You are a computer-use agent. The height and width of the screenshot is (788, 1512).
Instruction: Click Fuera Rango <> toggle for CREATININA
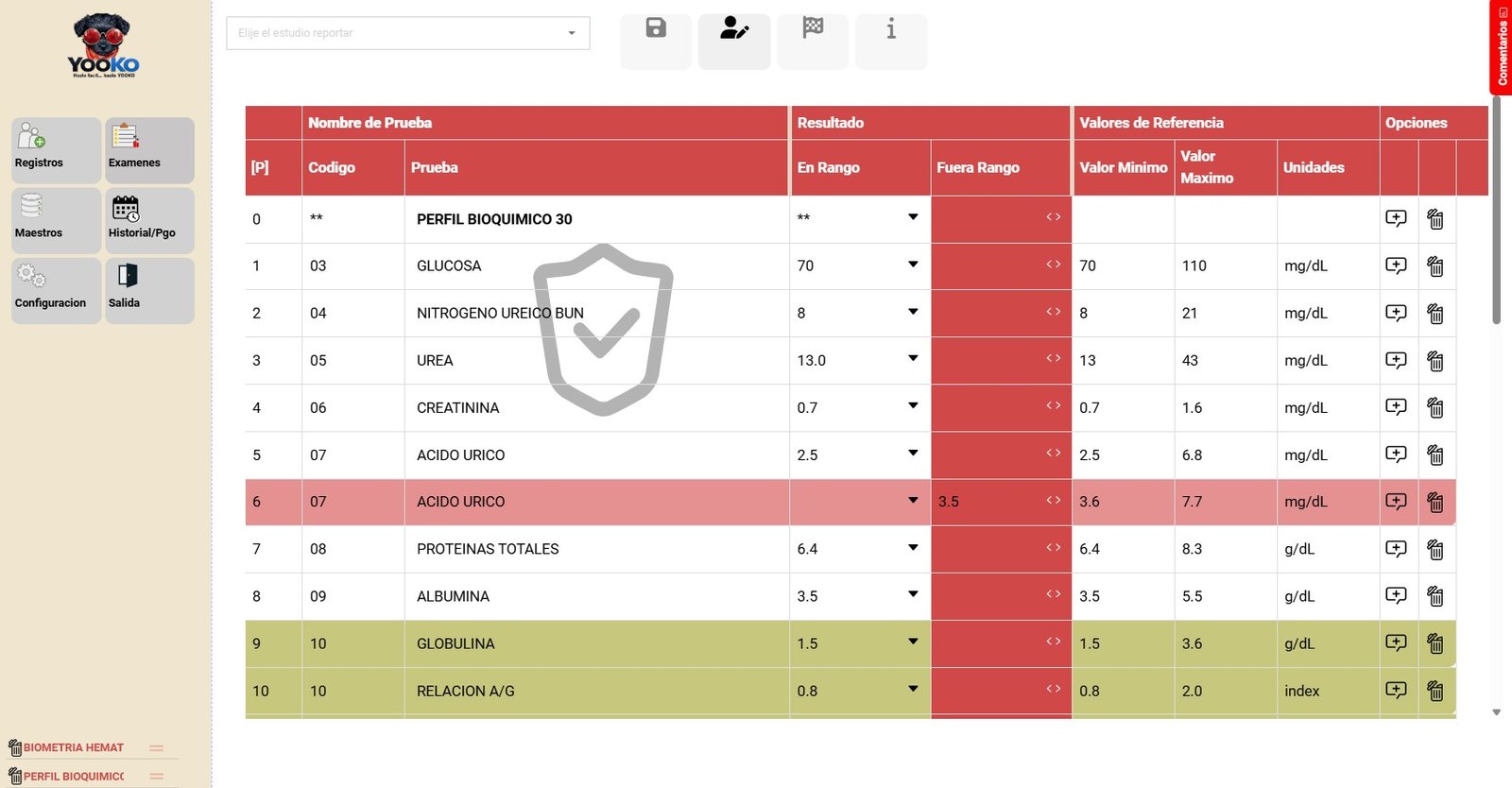tap(1054, 406)
